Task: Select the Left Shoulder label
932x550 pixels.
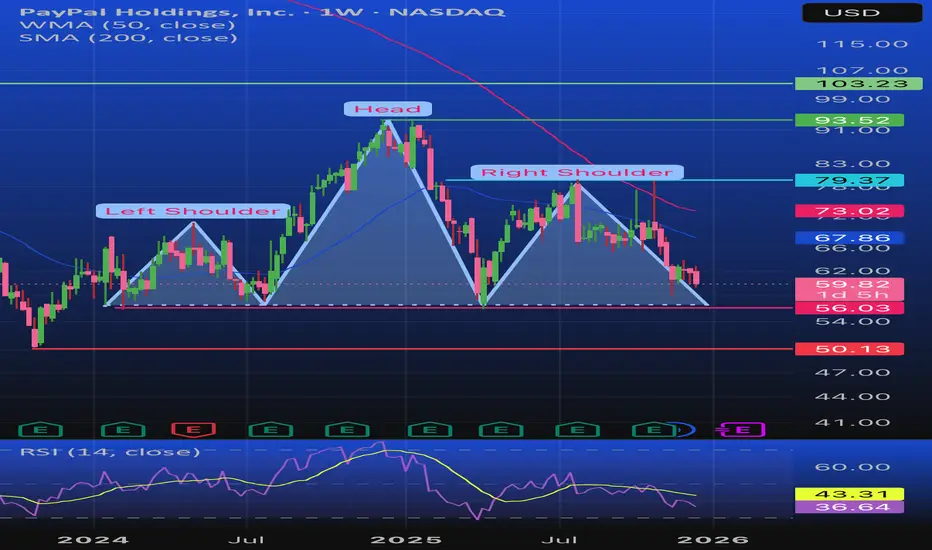Action: [193, 211]
